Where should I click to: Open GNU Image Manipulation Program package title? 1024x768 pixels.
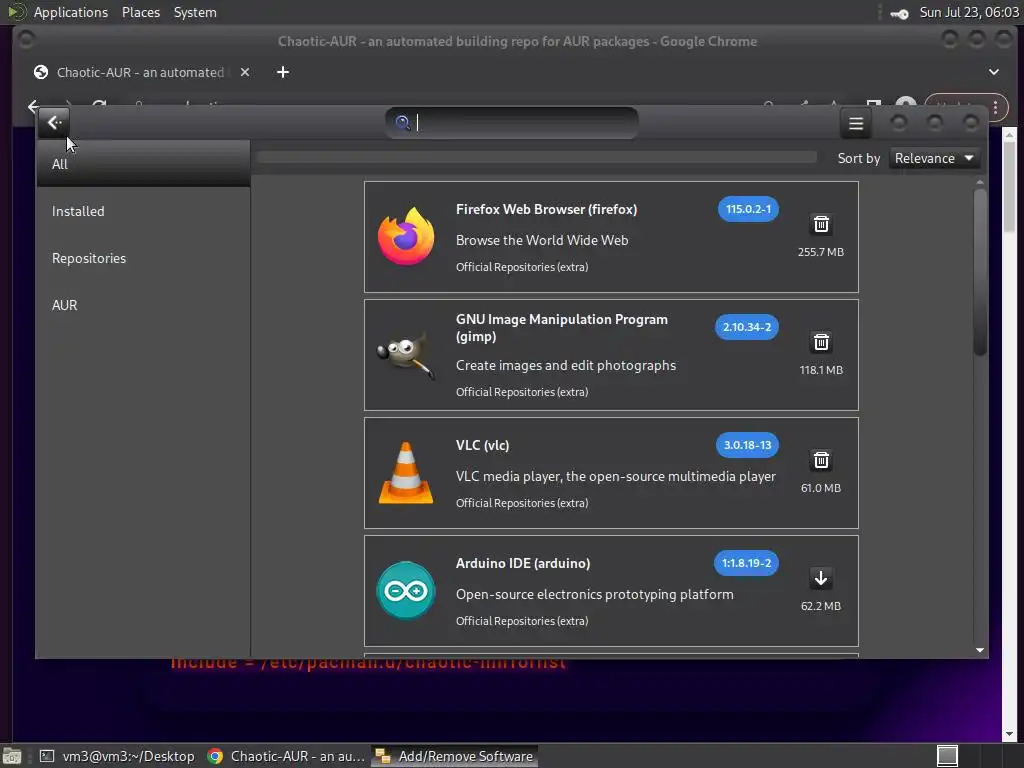tap(562, 328)
